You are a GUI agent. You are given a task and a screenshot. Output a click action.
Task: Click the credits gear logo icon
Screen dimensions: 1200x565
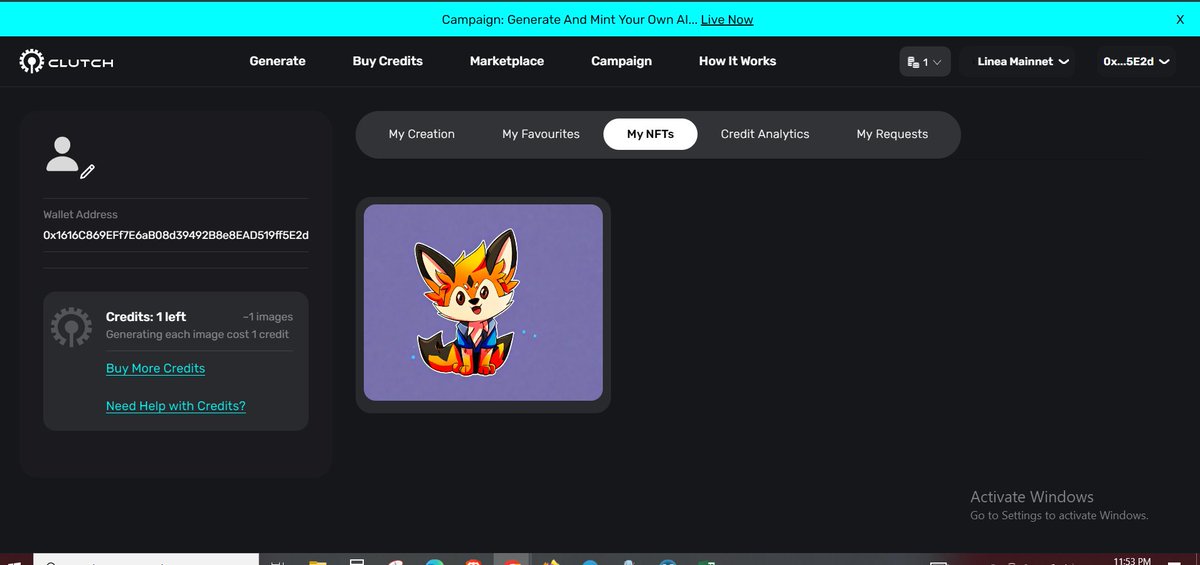pos(72,327)
